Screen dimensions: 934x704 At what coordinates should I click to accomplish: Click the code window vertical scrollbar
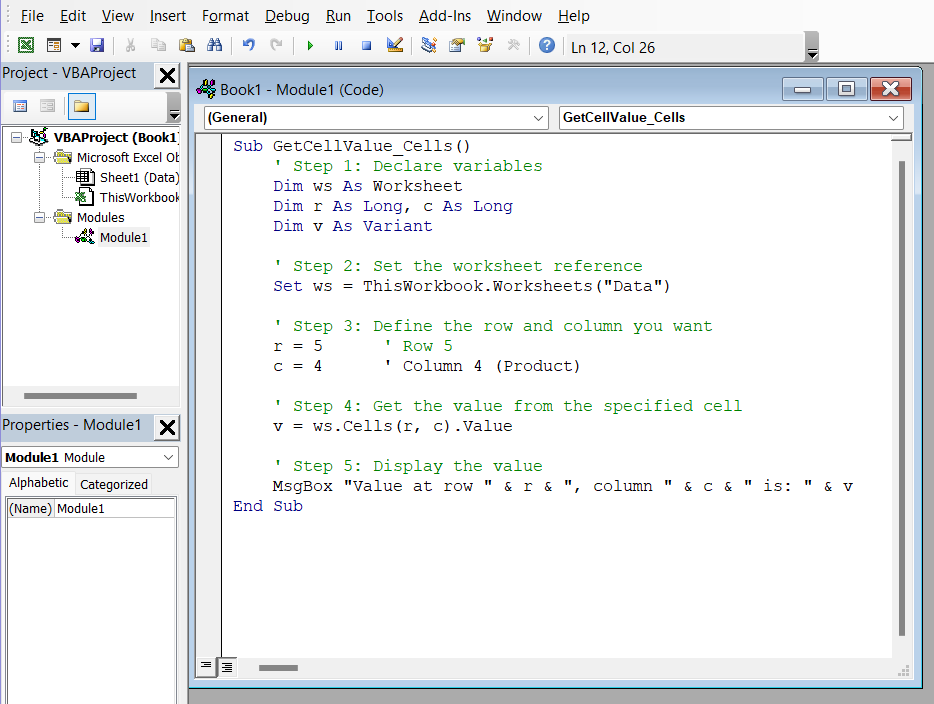coord(901,400)
